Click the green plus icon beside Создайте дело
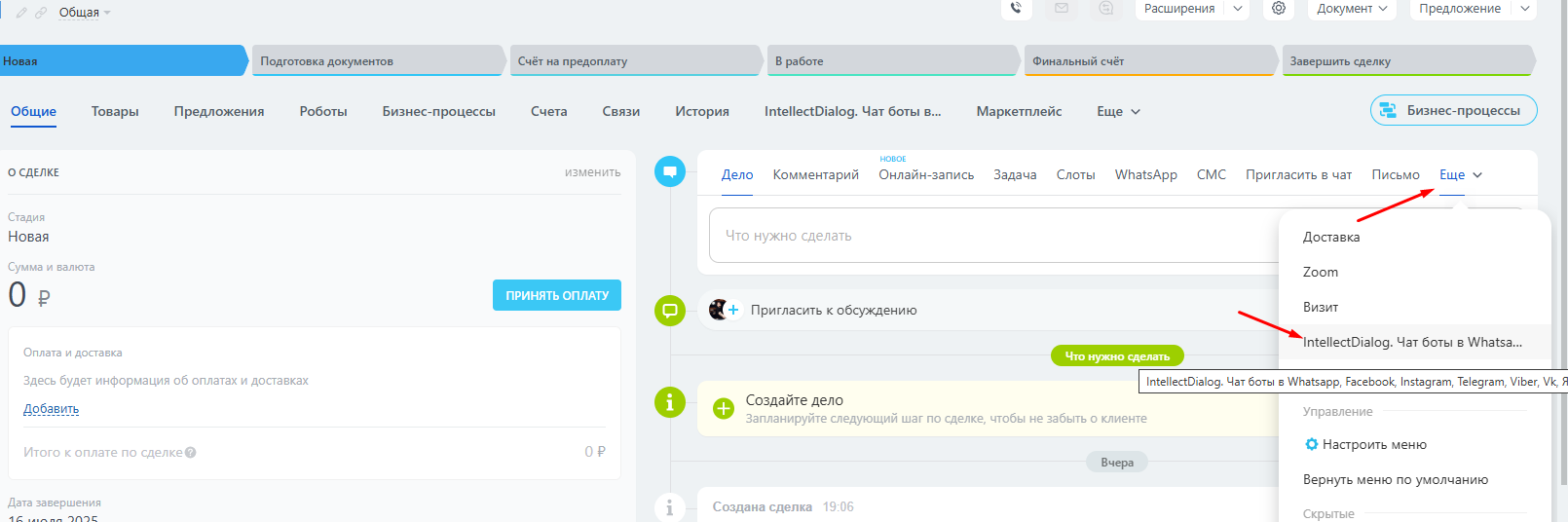The image size is (1568, 522). tap(724, 409)
